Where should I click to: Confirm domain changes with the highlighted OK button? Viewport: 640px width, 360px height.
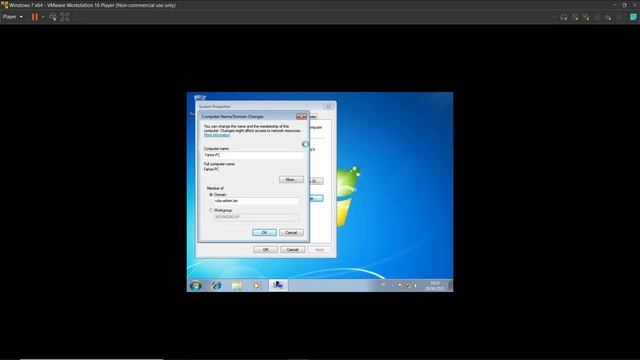point(264,232)
